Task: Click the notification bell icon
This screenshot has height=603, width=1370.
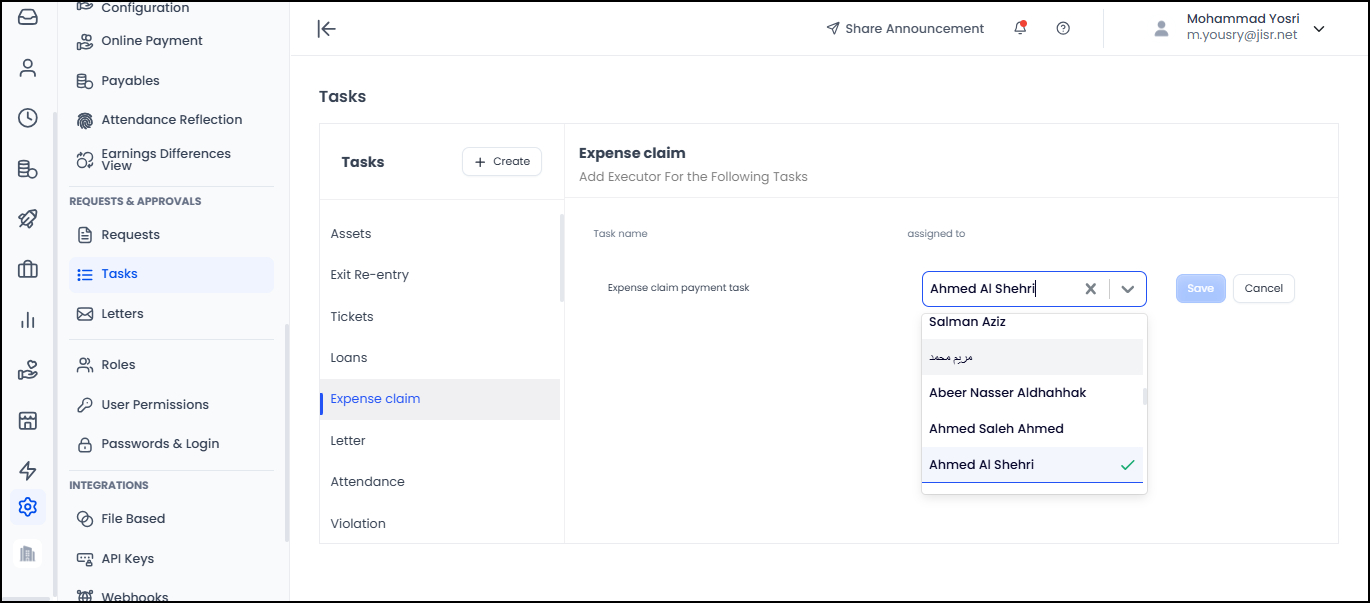Action: point(1020,28)
